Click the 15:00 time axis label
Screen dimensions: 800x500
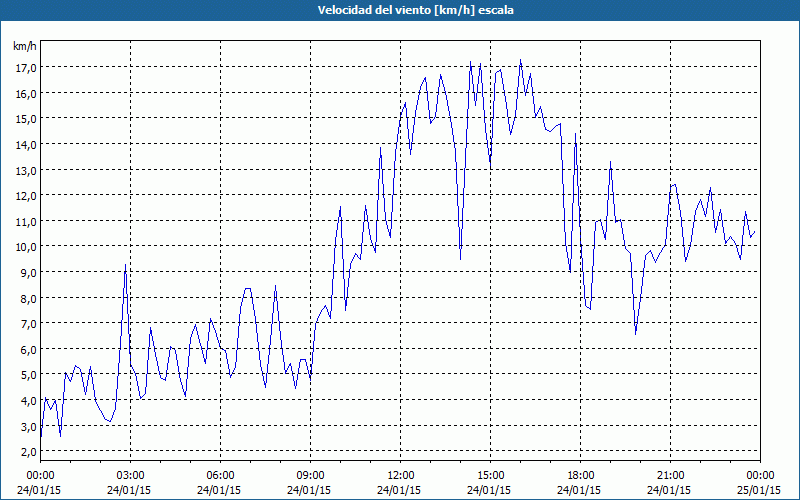(490, 476)
